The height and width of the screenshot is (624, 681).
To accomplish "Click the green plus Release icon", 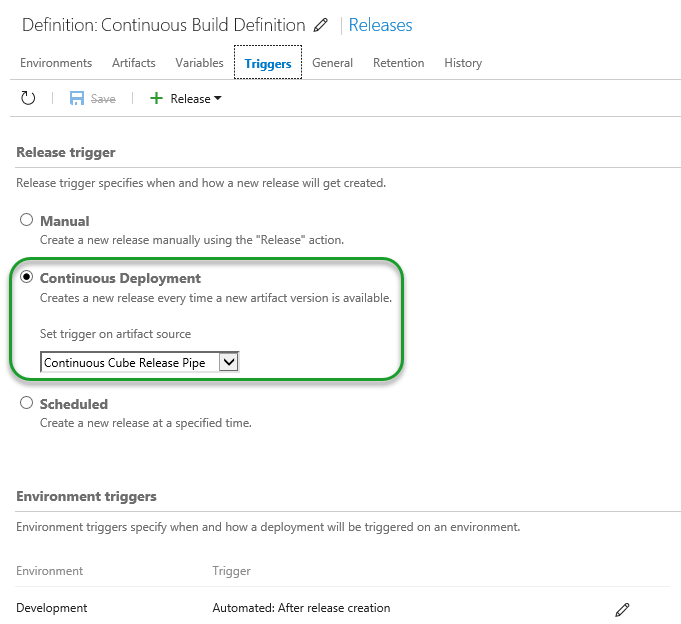I will point(156,98).
